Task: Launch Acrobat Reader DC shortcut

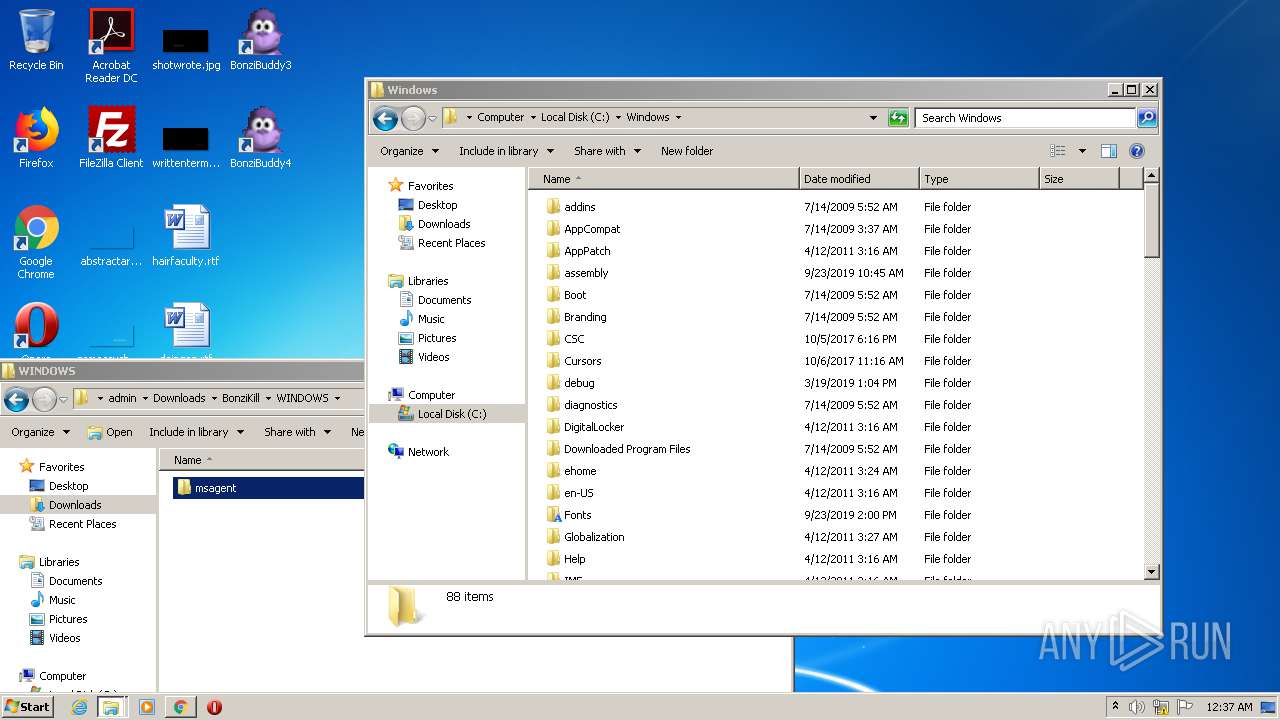Action: (111, 46)
